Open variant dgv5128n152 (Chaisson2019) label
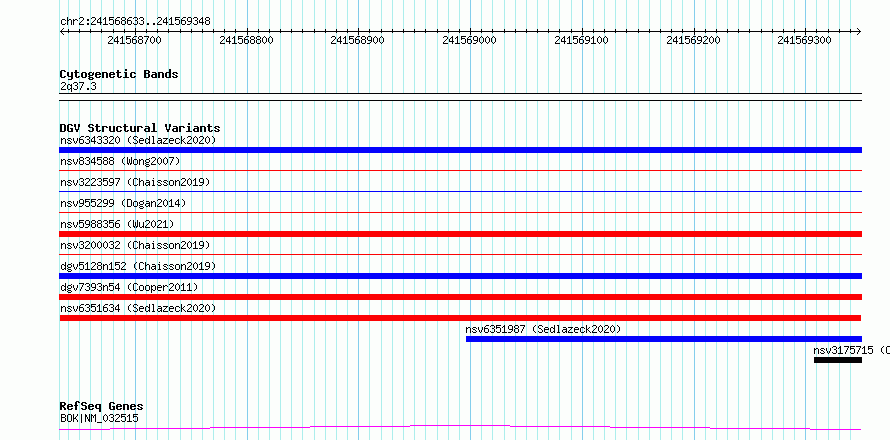Viewport: 890px width, 440px height. click(138, 266)
